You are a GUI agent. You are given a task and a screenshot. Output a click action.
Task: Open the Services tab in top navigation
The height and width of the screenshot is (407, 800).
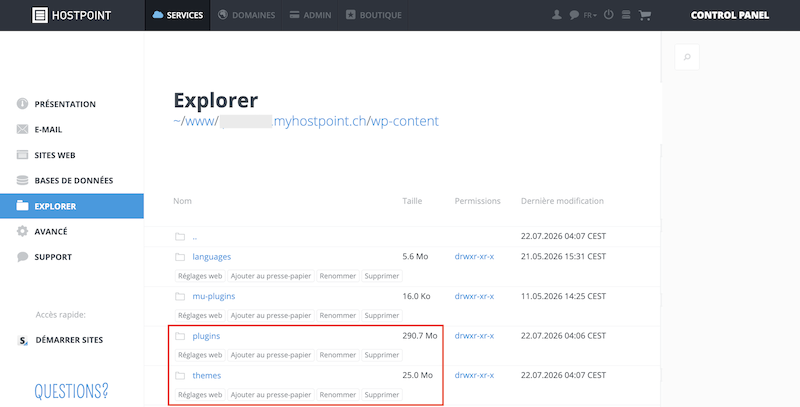[x=178, y=15]
